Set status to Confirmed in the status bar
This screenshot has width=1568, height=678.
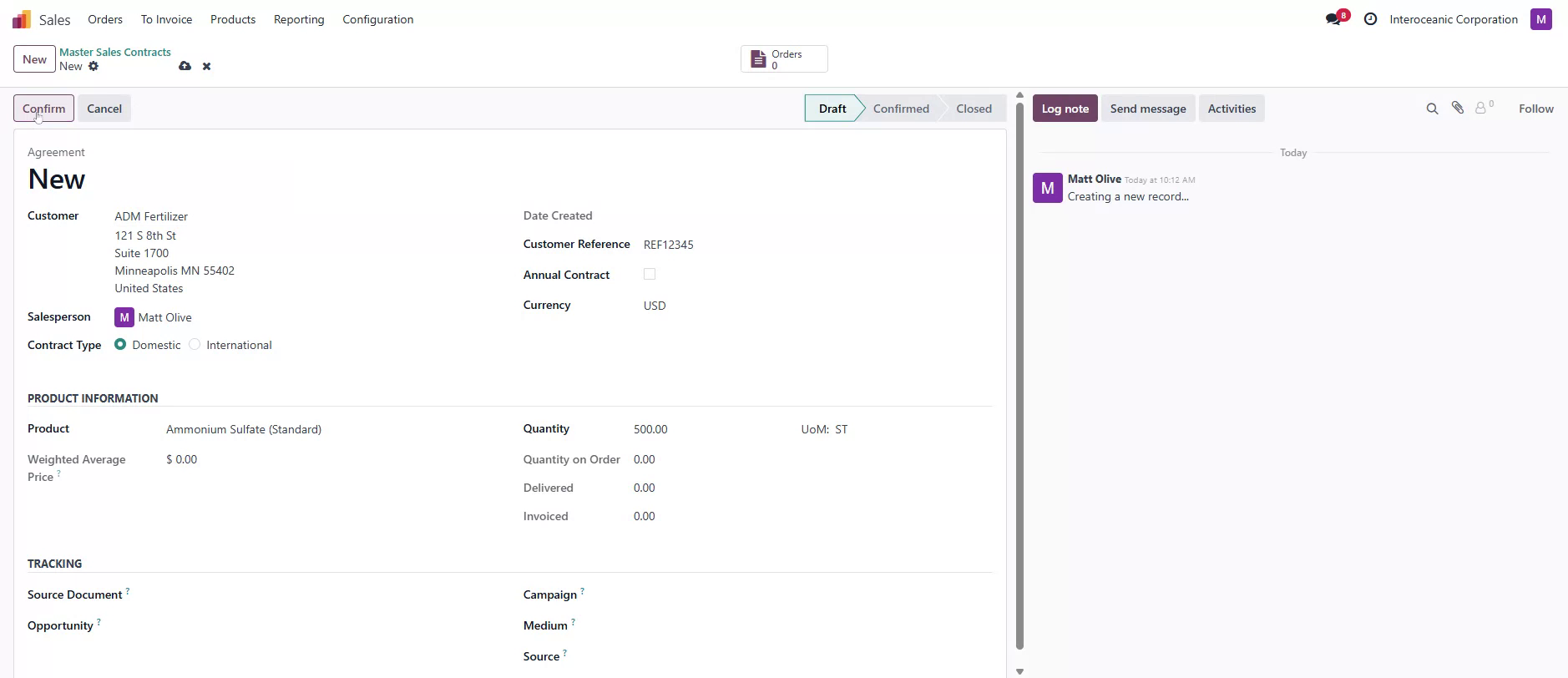901,109
